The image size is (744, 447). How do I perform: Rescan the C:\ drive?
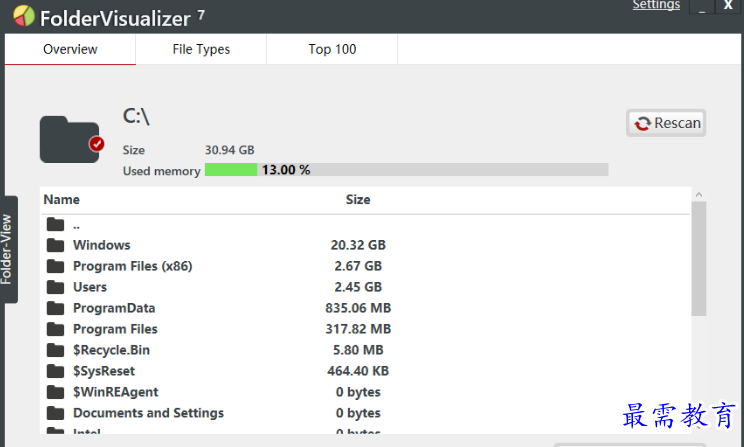[666, 123]
